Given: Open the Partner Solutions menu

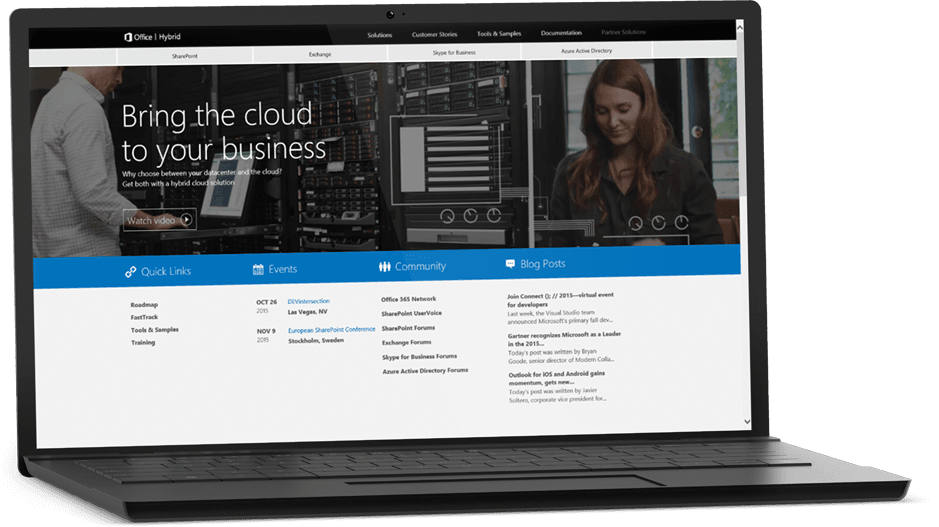Looking at the screenshot, I should point(623,32).
